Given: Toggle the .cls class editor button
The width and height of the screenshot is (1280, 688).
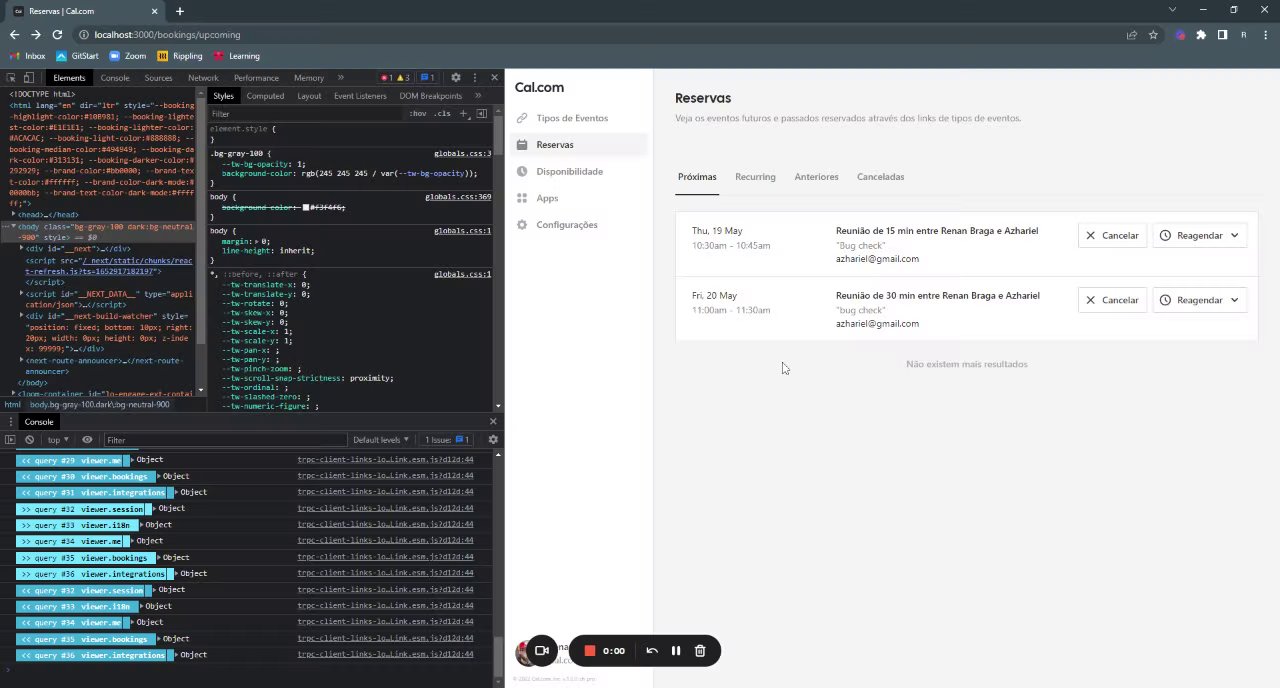Looking at the screenshot, I should [x=442, y=113].
